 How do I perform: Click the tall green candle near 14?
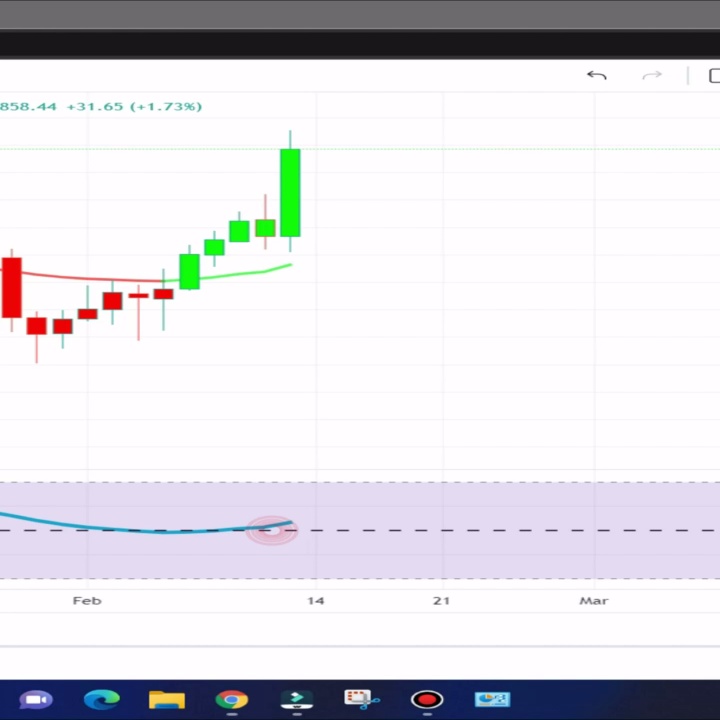(x=290, y=193)
